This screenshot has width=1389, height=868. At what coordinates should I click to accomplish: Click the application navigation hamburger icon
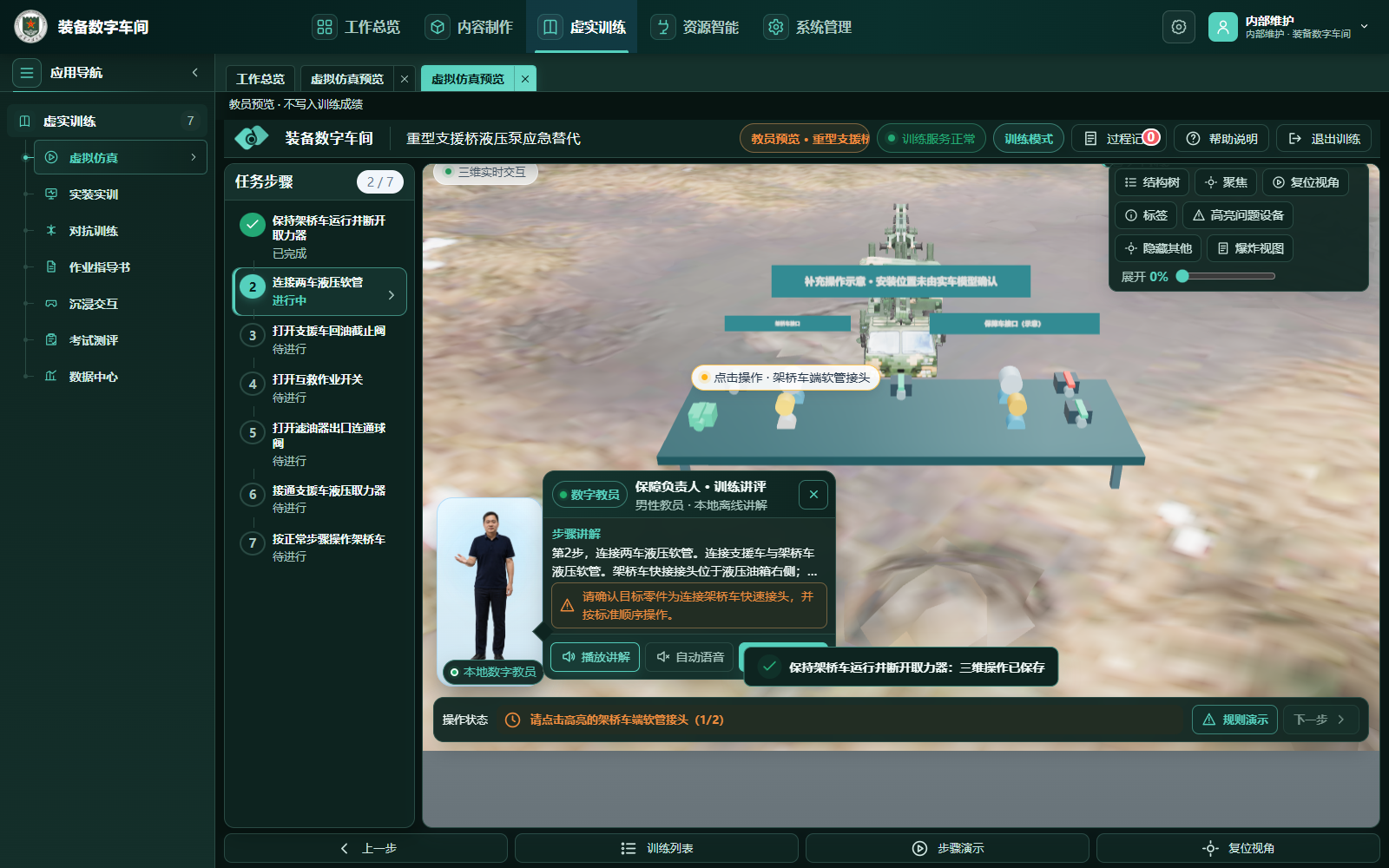27,73
